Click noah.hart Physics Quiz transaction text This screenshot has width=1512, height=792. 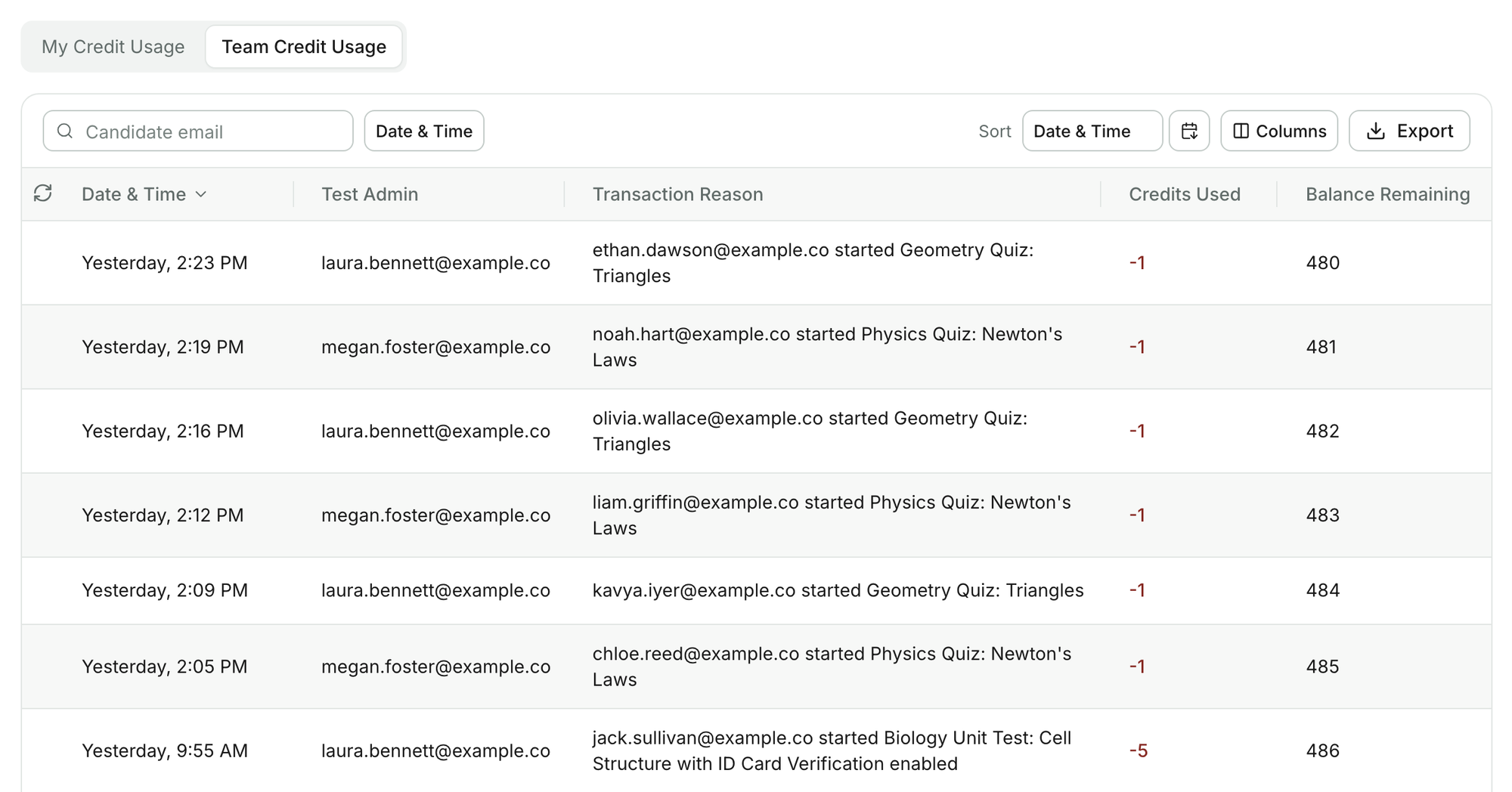[827, 347]
